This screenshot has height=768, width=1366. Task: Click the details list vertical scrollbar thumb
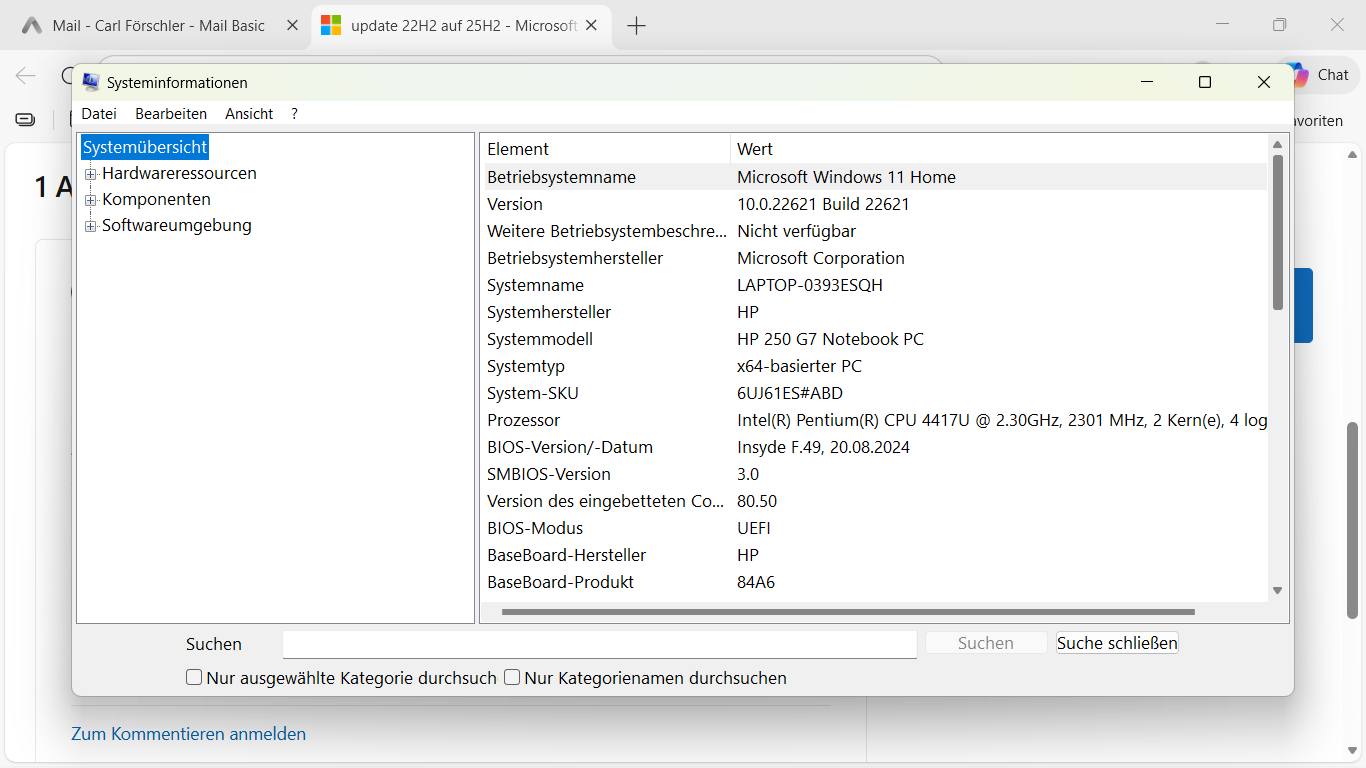coord(1277,232)
